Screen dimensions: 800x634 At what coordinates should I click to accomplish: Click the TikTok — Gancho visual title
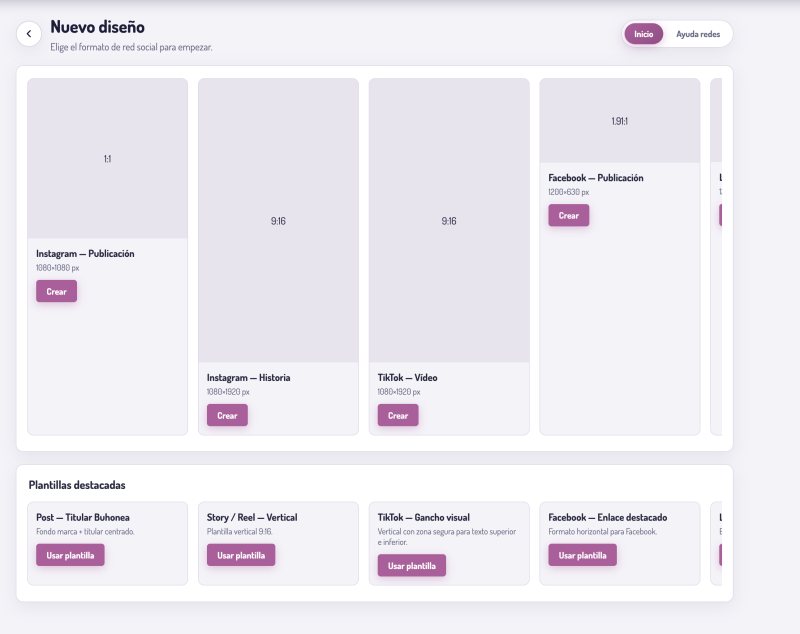click(x=423, y=517)
